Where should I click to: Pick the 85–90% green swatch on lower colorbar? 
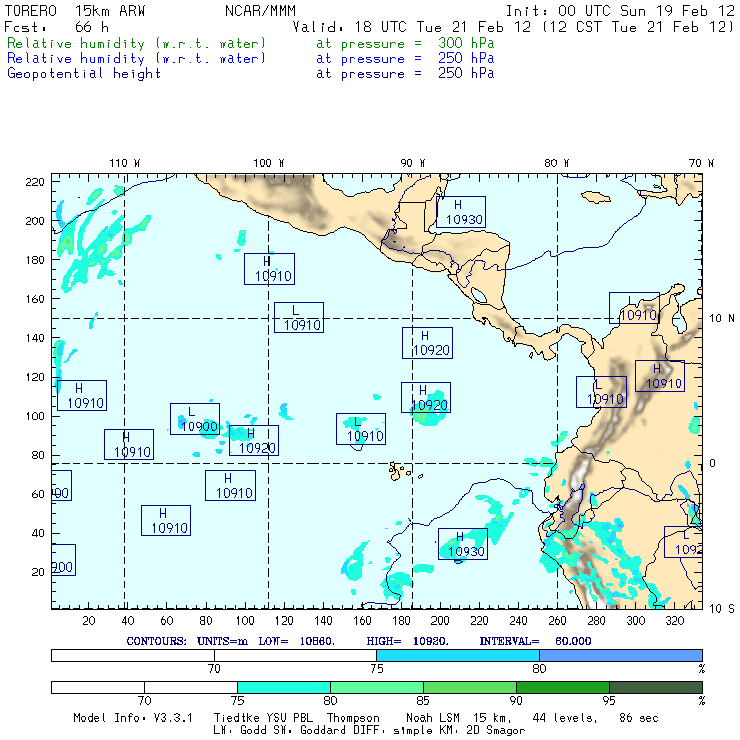[x=470, y=687]
